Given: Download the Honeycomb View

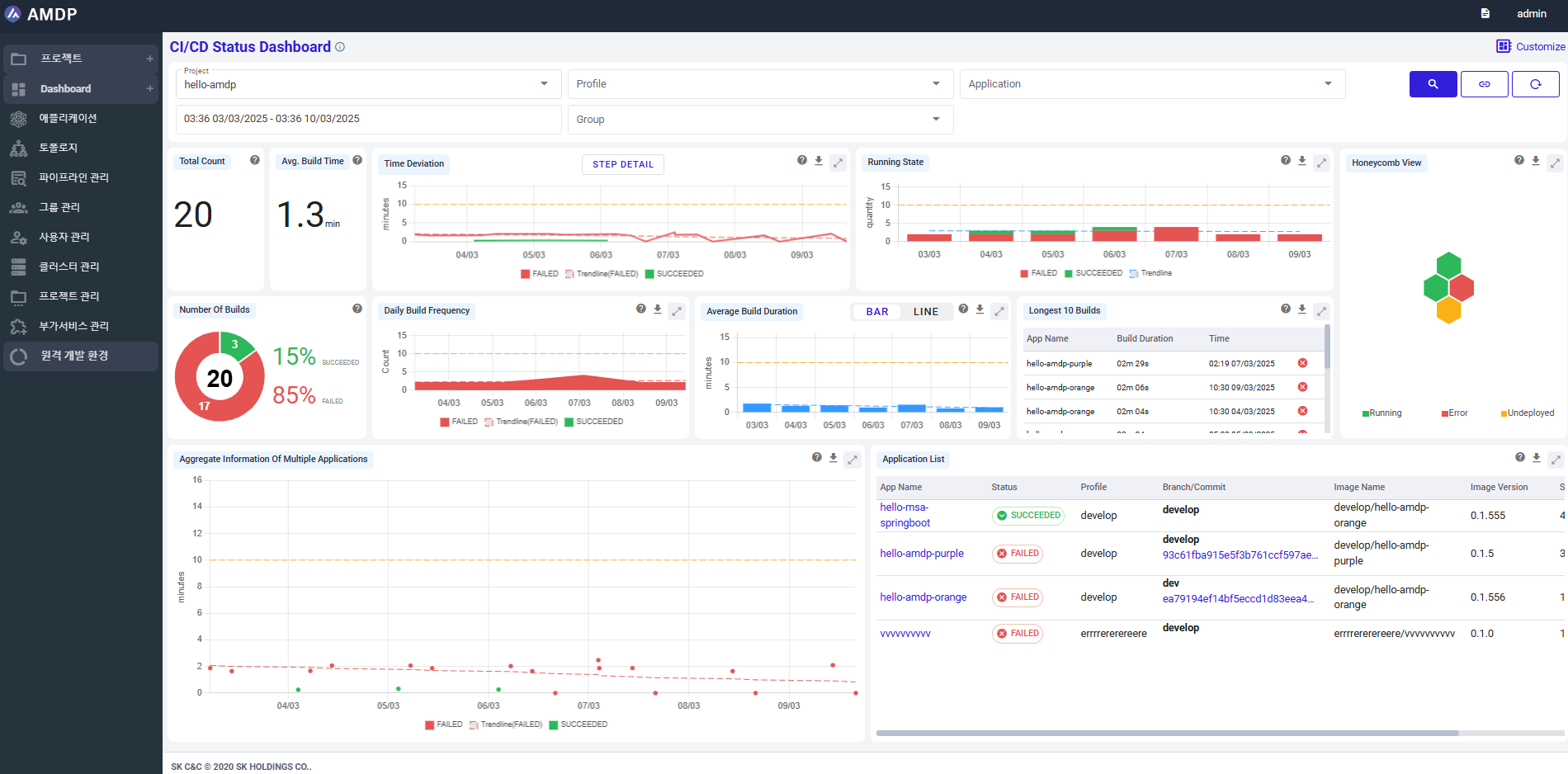Looking at the screenshot, I should point(1536,161).
